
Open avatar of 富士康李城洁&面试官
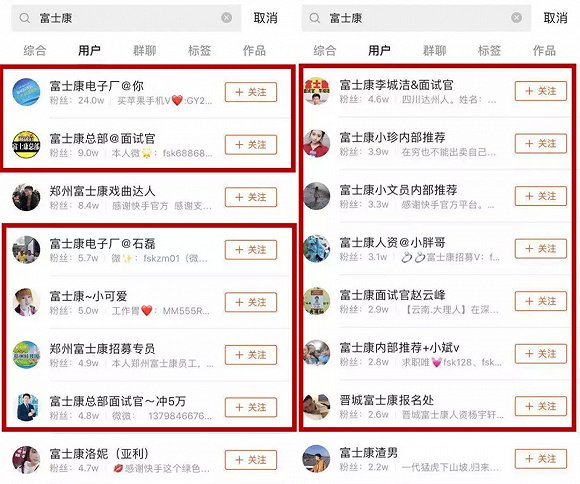tap(316, 91)
